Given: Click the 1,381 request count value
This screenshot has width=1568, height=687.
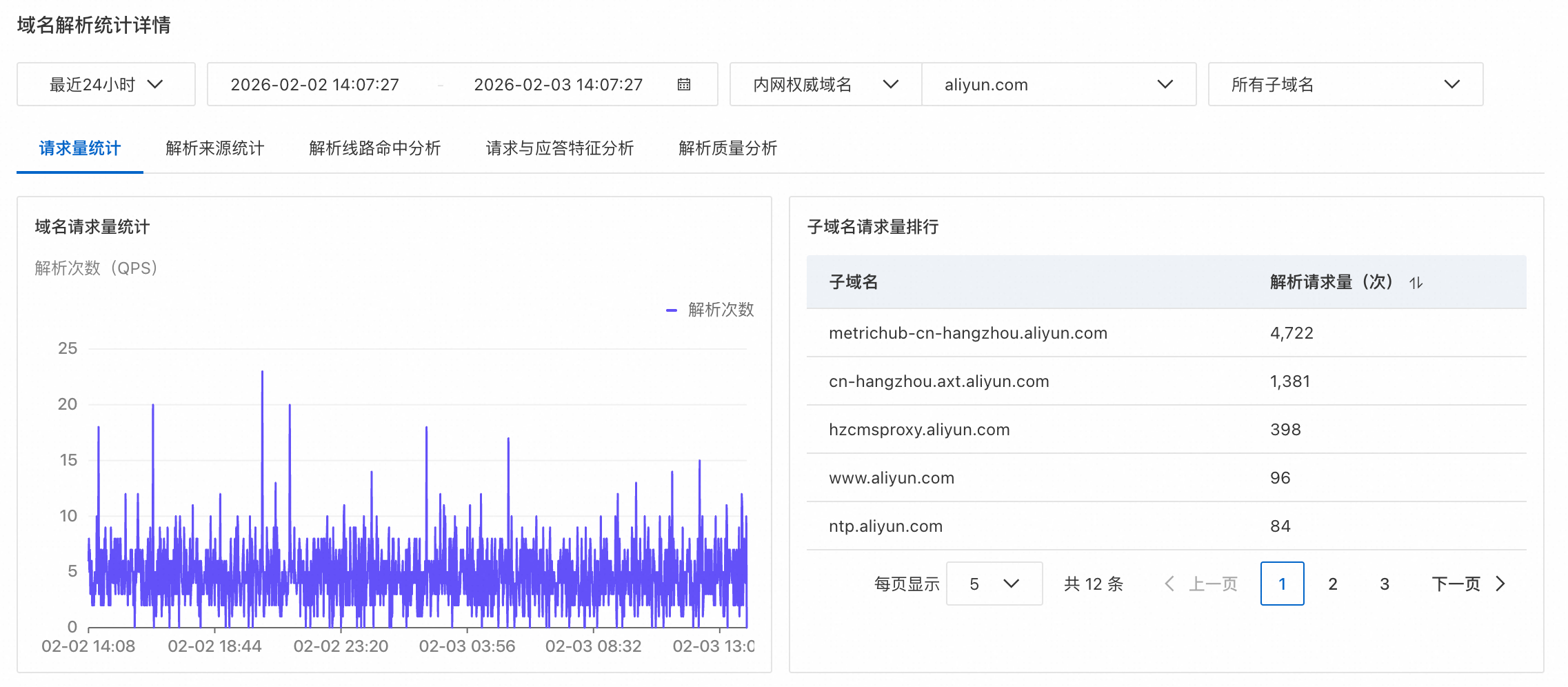Looking at the screenshot, I should pos(1290,381).
